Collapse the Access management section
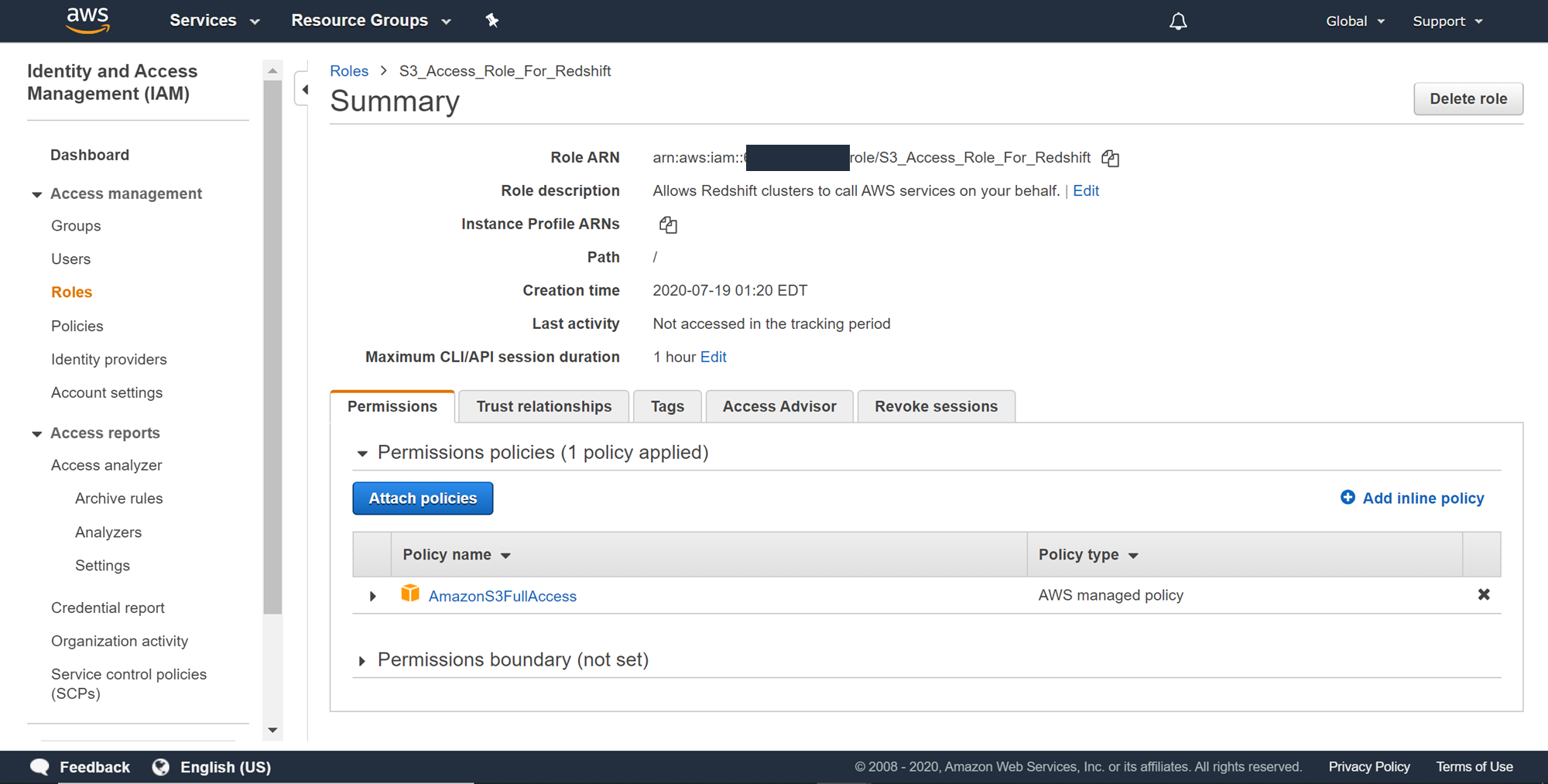The width and height of the screenshot is (1548, 784). point(36,194)
